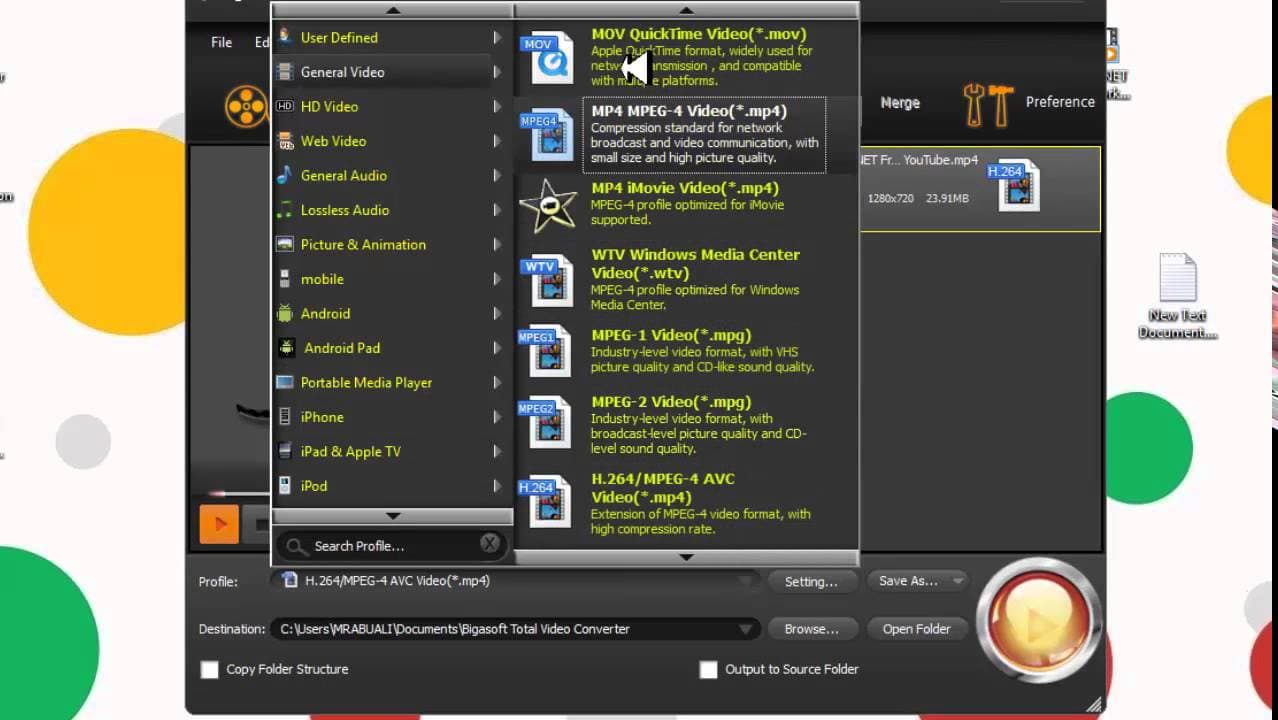Click the iMovie star icon
This screenshot has height=720, width=1278.
click(547, 205)
